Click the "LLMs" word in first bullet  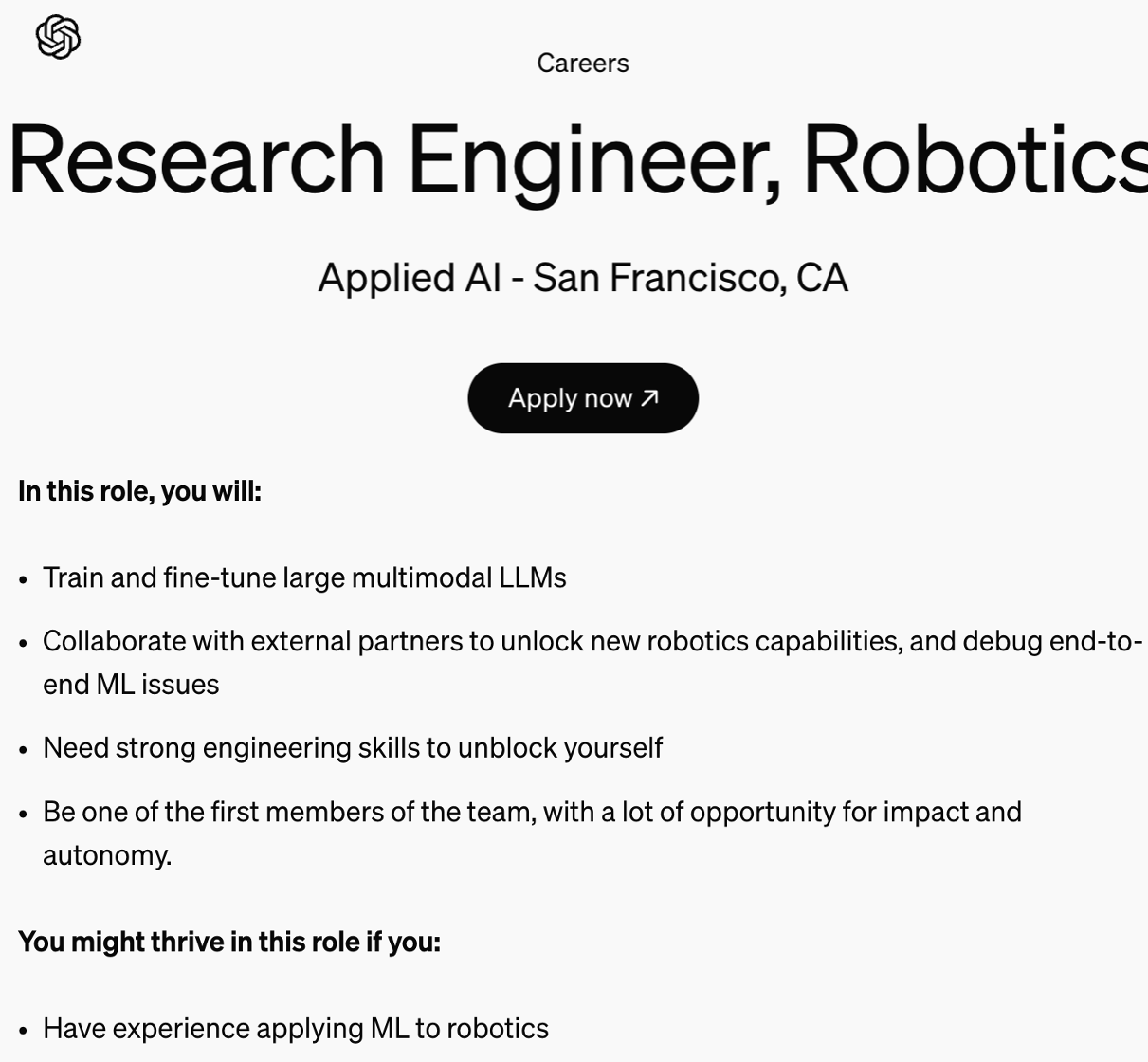(x=532, y=577)
